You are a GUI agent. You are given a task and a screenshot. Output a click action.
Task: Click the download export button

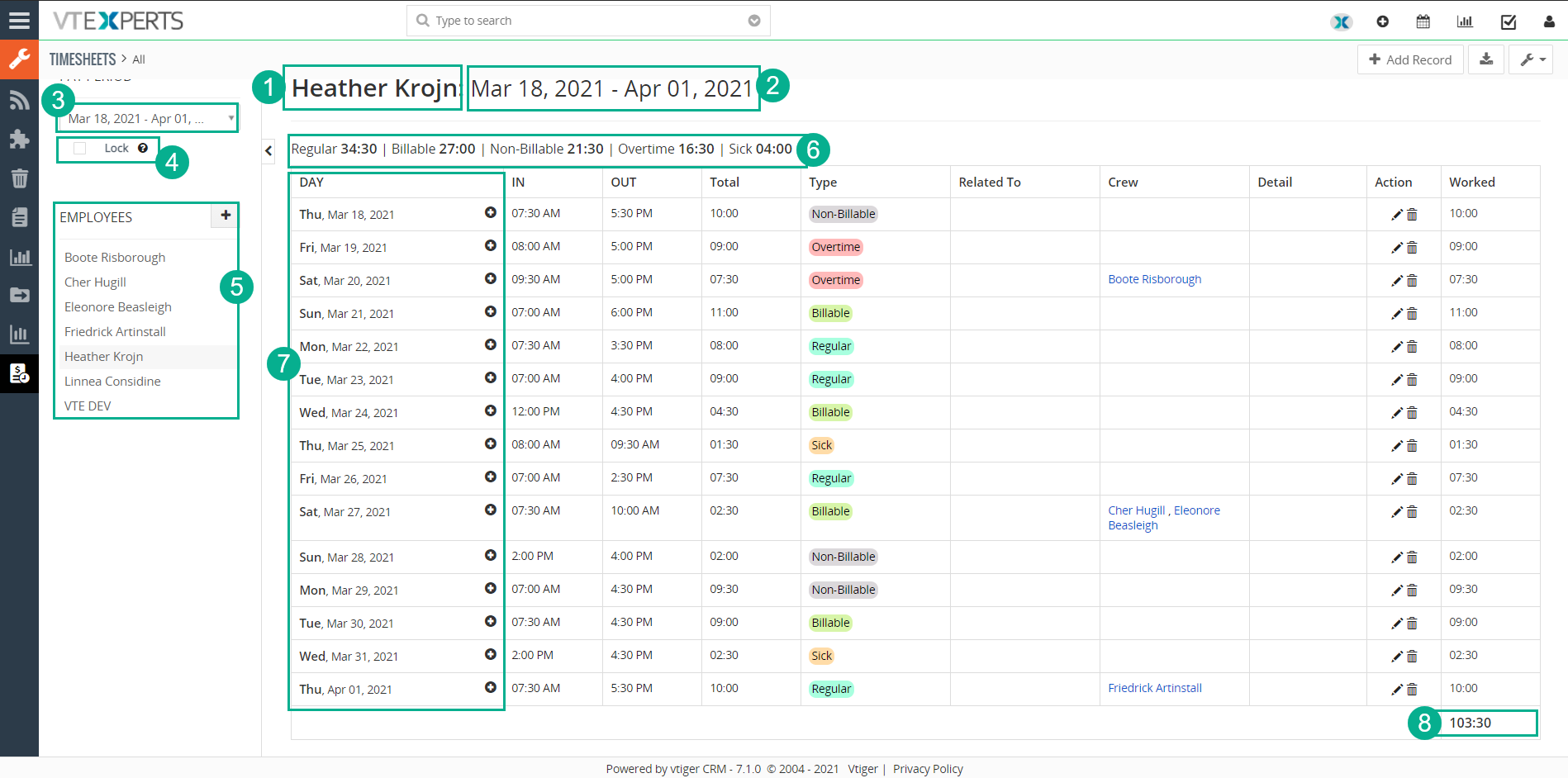1485,59
